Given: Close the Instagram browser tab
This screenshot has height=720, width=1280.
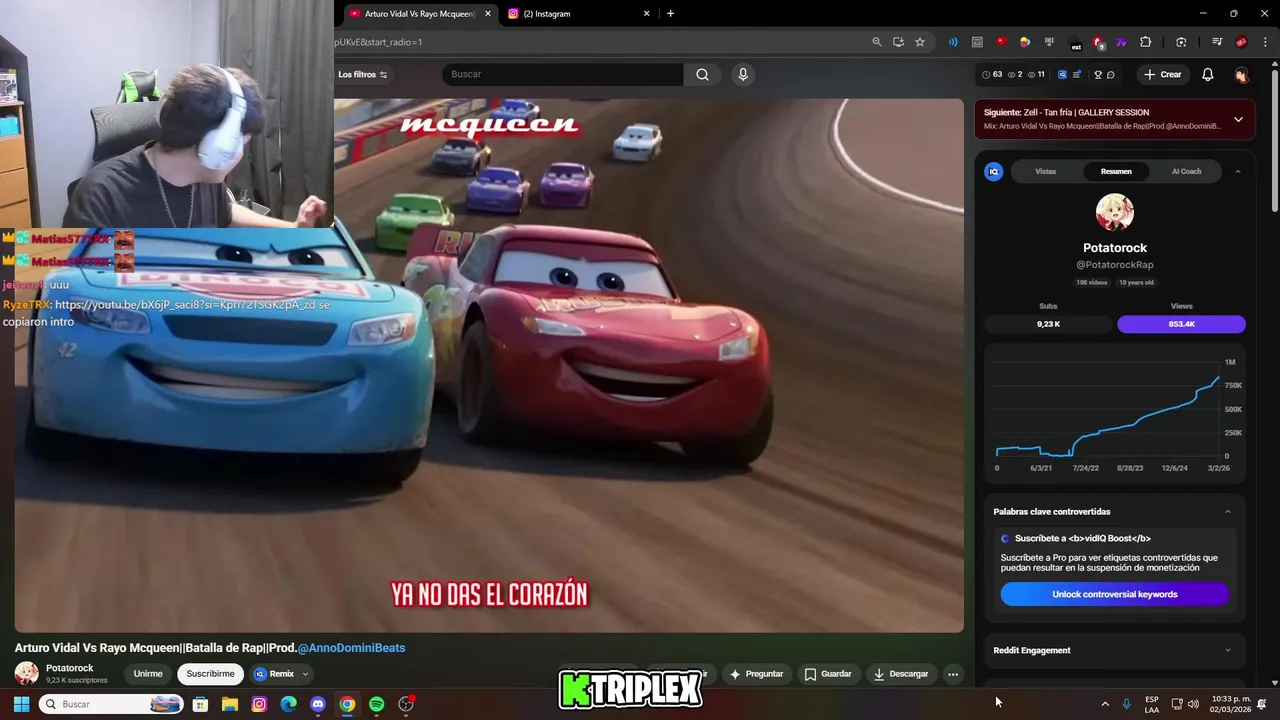Looking at the screenshot, I should (x=646, y=14).
